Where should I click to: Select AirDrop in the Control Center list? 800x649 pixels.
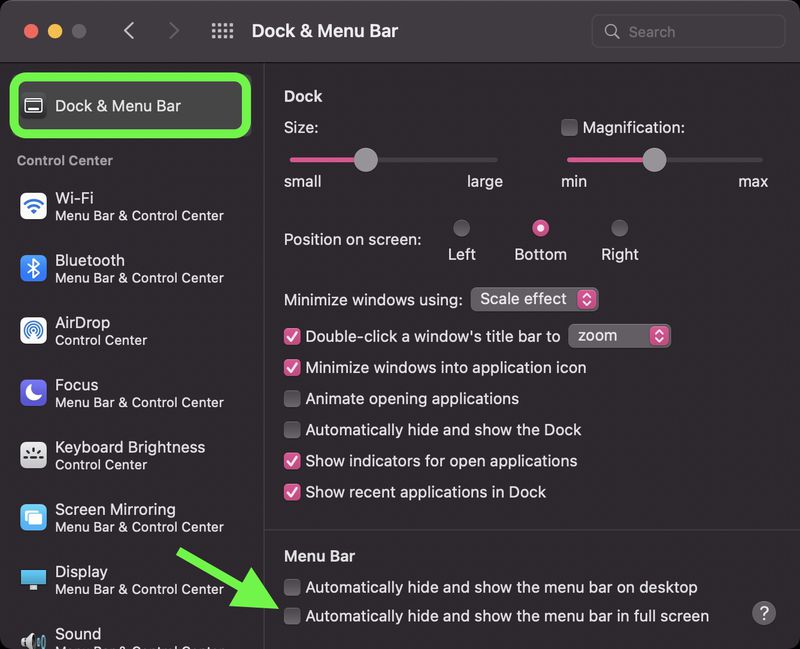80,331
